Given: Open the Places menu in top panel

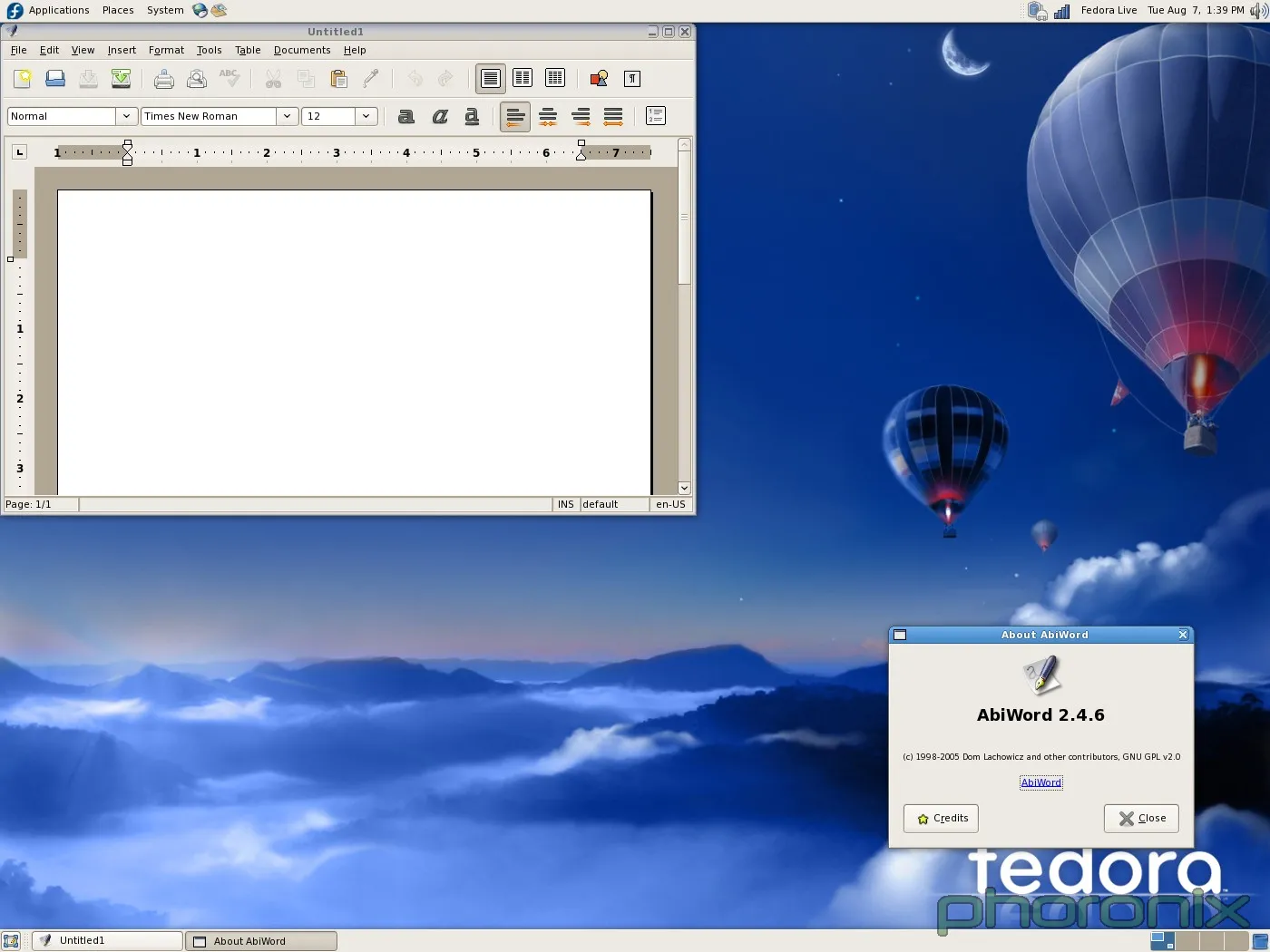Looking at the screenshot, I should 118,10.
